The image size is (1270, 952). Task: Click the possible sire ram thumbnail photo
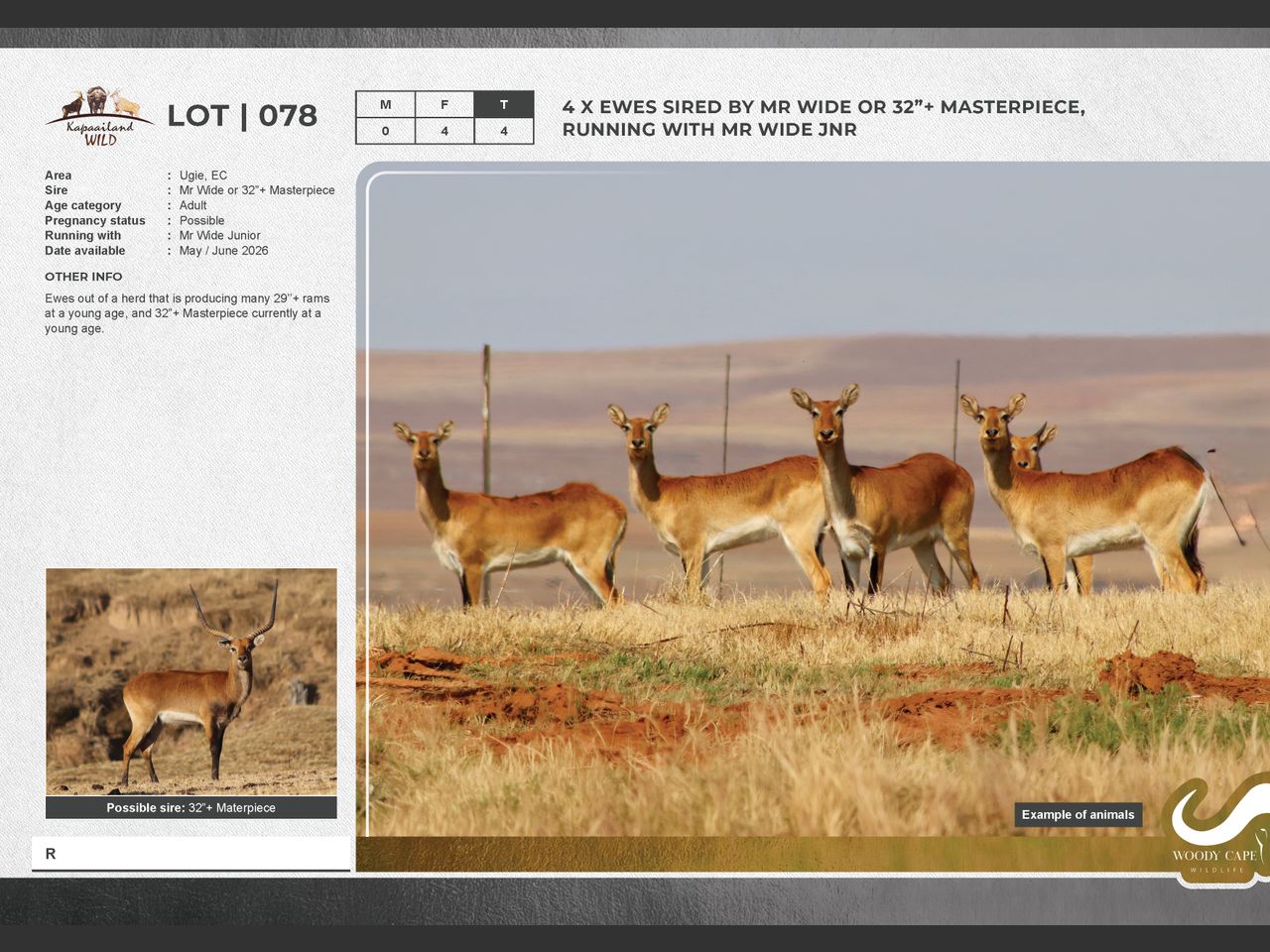point(190,681)
